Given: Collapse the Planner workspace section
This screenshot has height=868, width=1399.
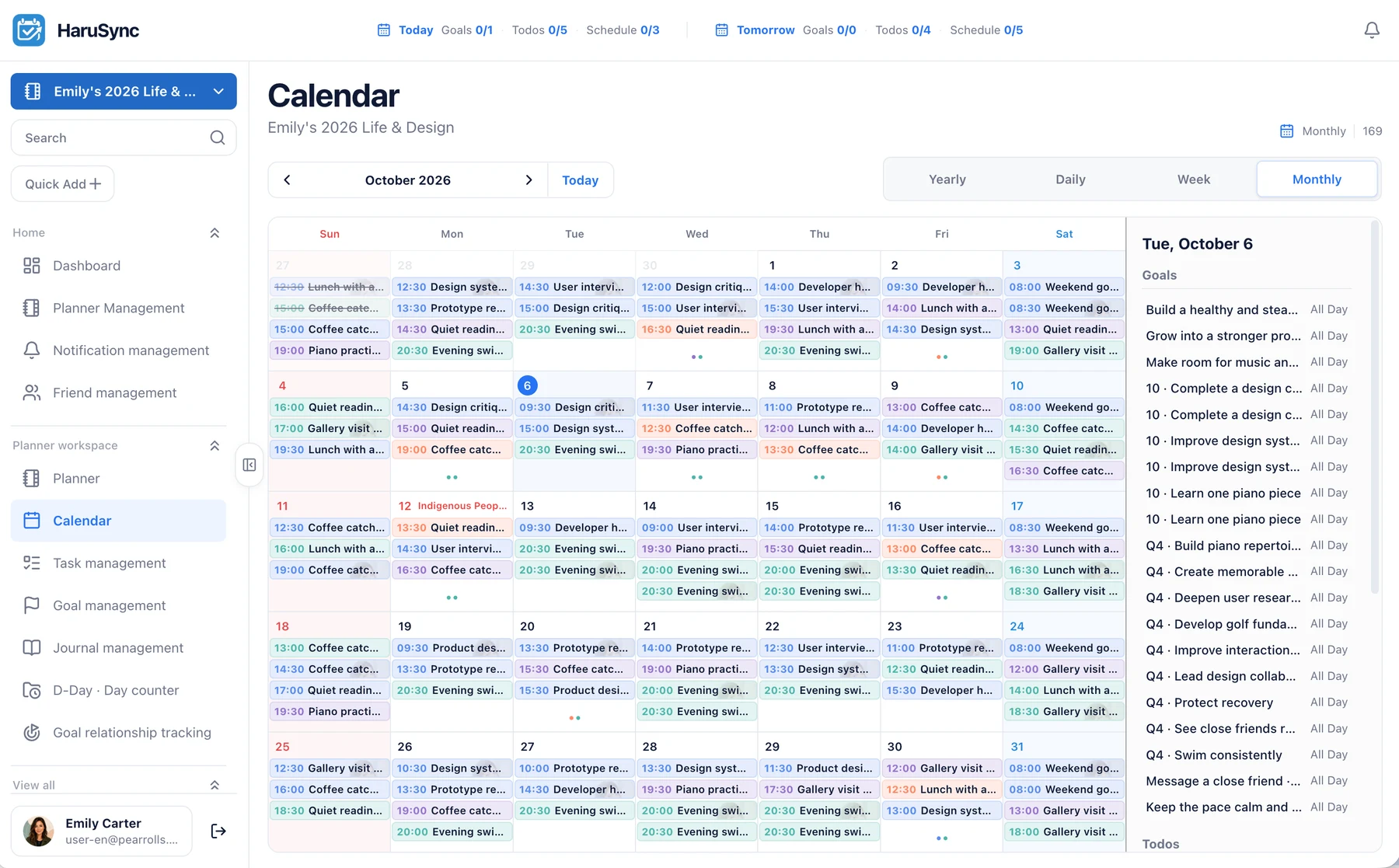Looking at the screenshot, I should pyautogui.click(x=215, y=445).
